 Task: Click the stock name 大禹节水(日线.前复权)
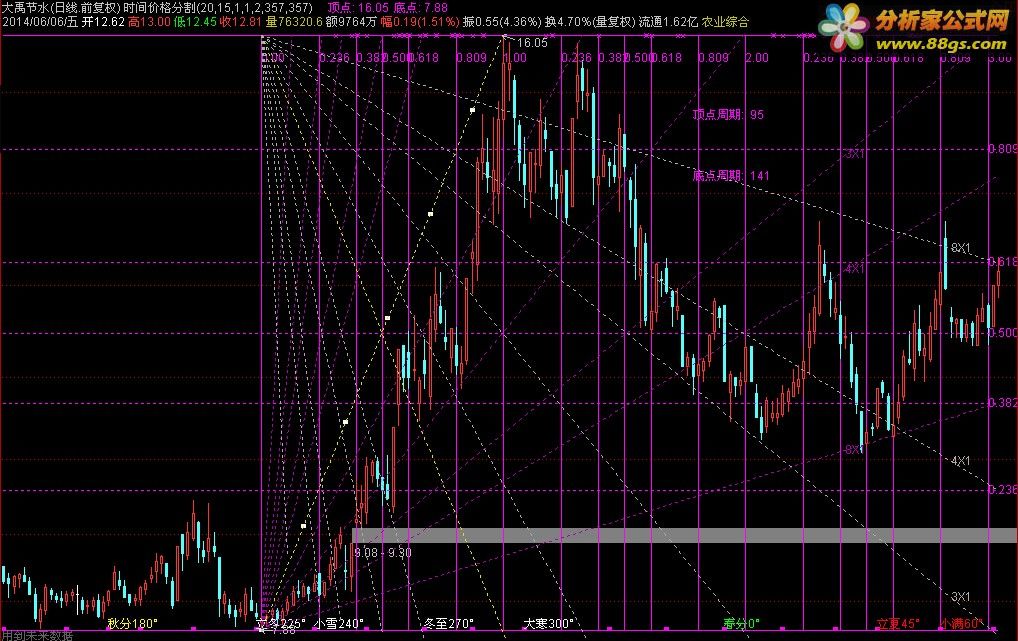click(x=61, y=8)
